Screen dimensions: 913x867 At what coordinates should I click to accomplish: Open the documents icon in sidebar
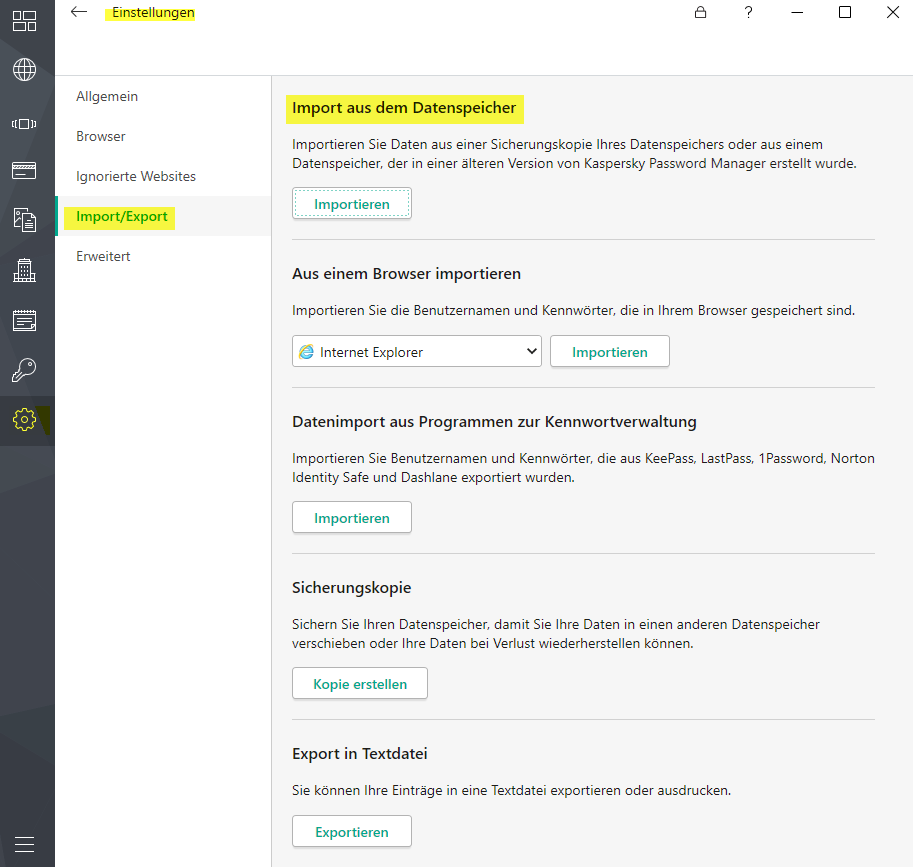pos(24,220)
